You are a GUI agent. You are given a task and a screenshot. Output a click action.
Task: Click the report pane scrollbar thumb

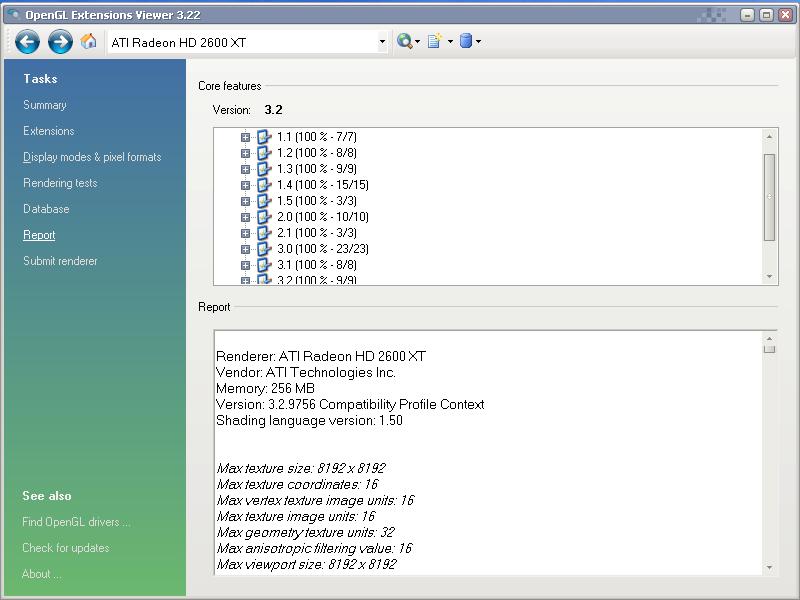coord(769,349)
